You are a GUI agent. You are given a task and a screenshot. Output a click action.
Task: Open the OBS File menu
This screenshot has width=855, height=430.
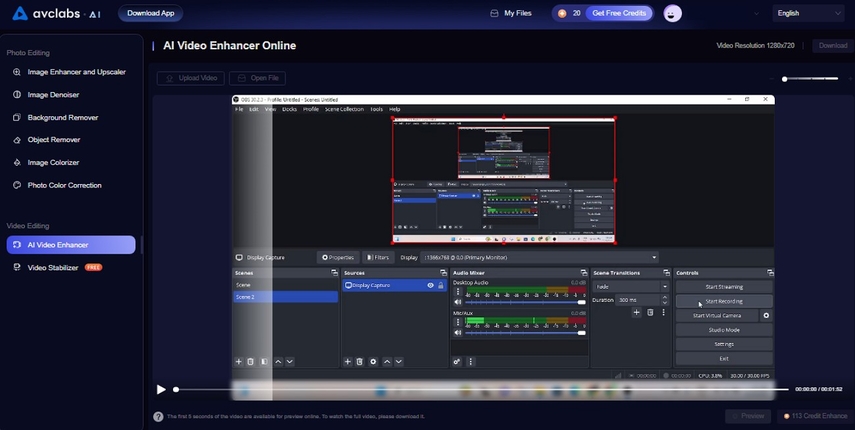point(239,109)
